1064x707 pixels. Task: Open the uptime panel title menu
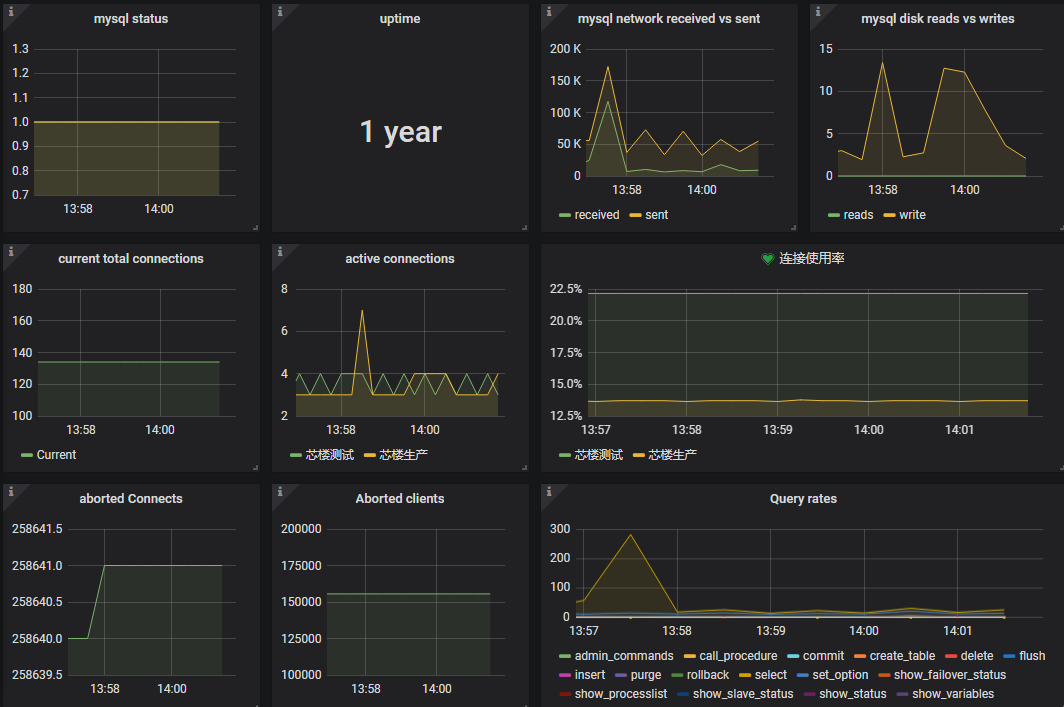point(400,19)
